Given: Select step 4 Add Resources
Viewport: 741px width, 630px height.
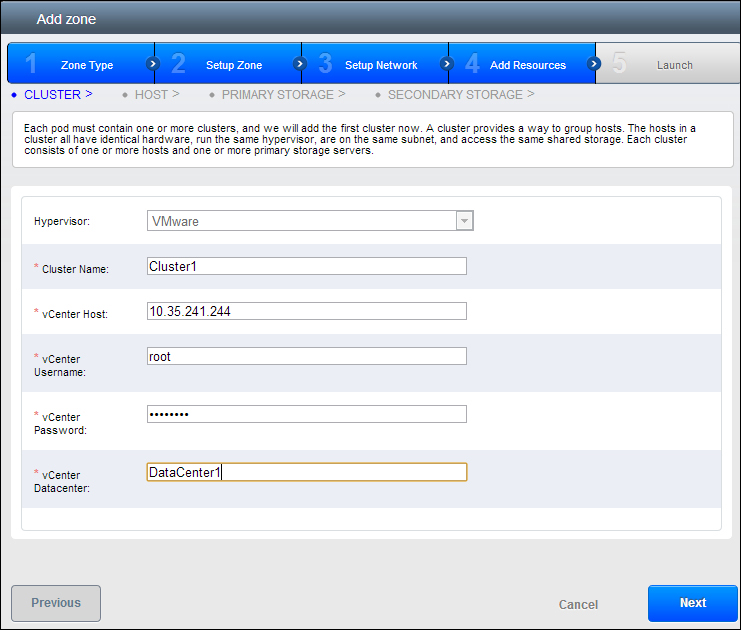Looking at the screenshot, I should pos(522,64).
